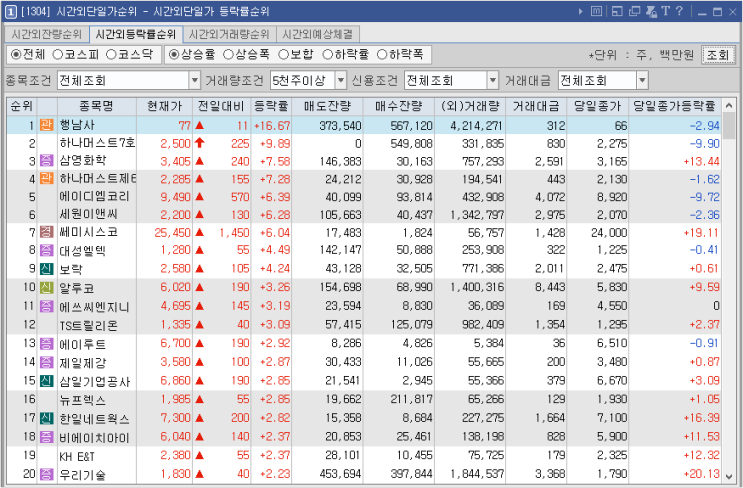Click the 거래대금 column header
Viewport: 743px width, 488px height.
[536, 106]
